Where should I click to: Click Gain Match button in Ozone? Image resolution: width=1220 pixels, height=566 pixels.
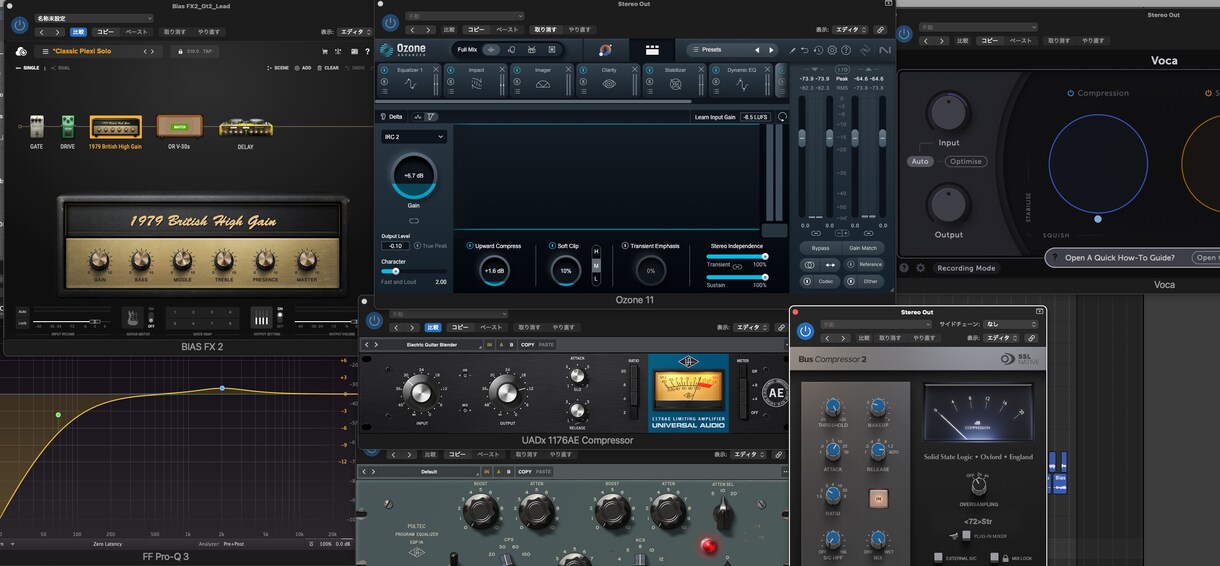point(863,247)
